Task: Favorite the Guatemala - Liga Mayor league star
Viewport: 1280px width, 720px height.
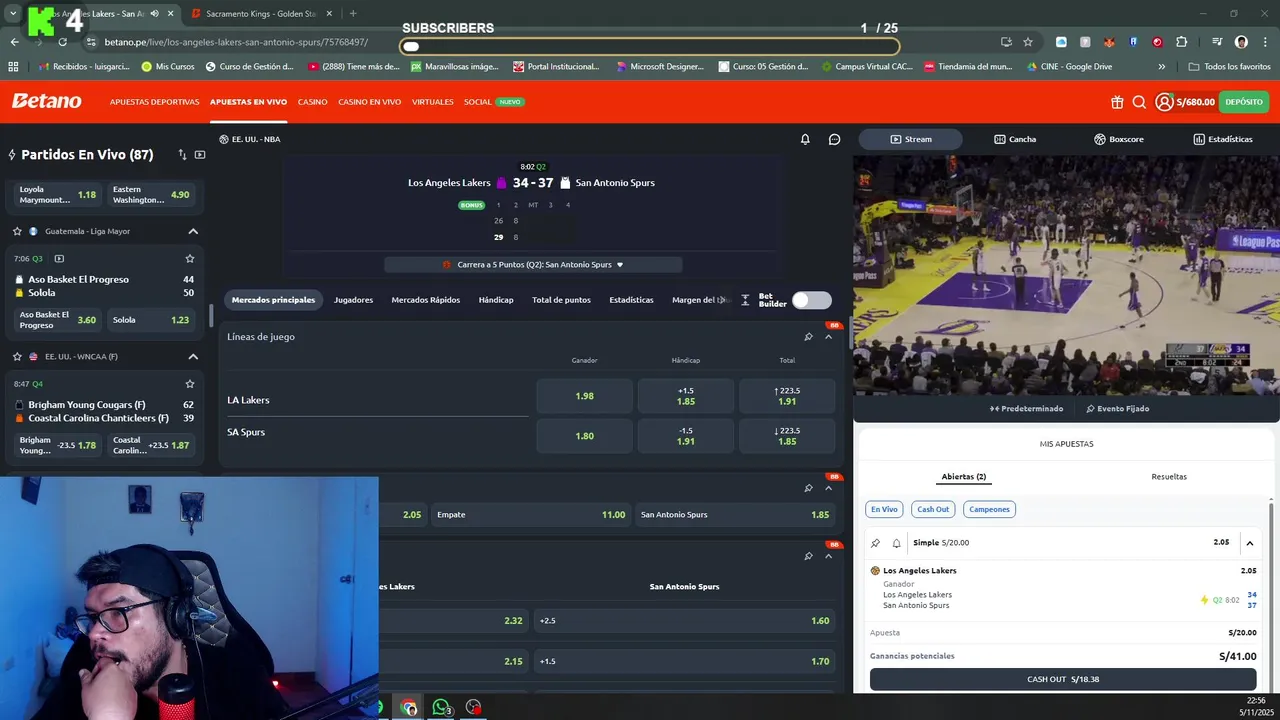Action: (18, 231)
